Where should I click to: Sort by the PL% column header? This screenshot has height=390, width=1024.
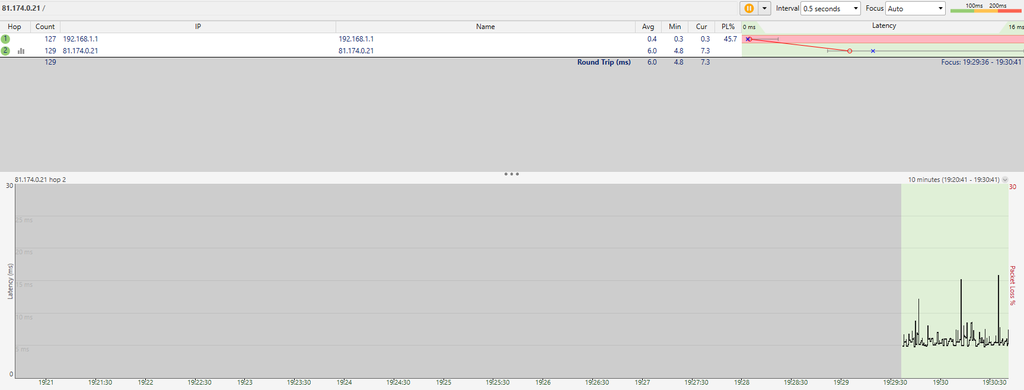pos(729,27)
